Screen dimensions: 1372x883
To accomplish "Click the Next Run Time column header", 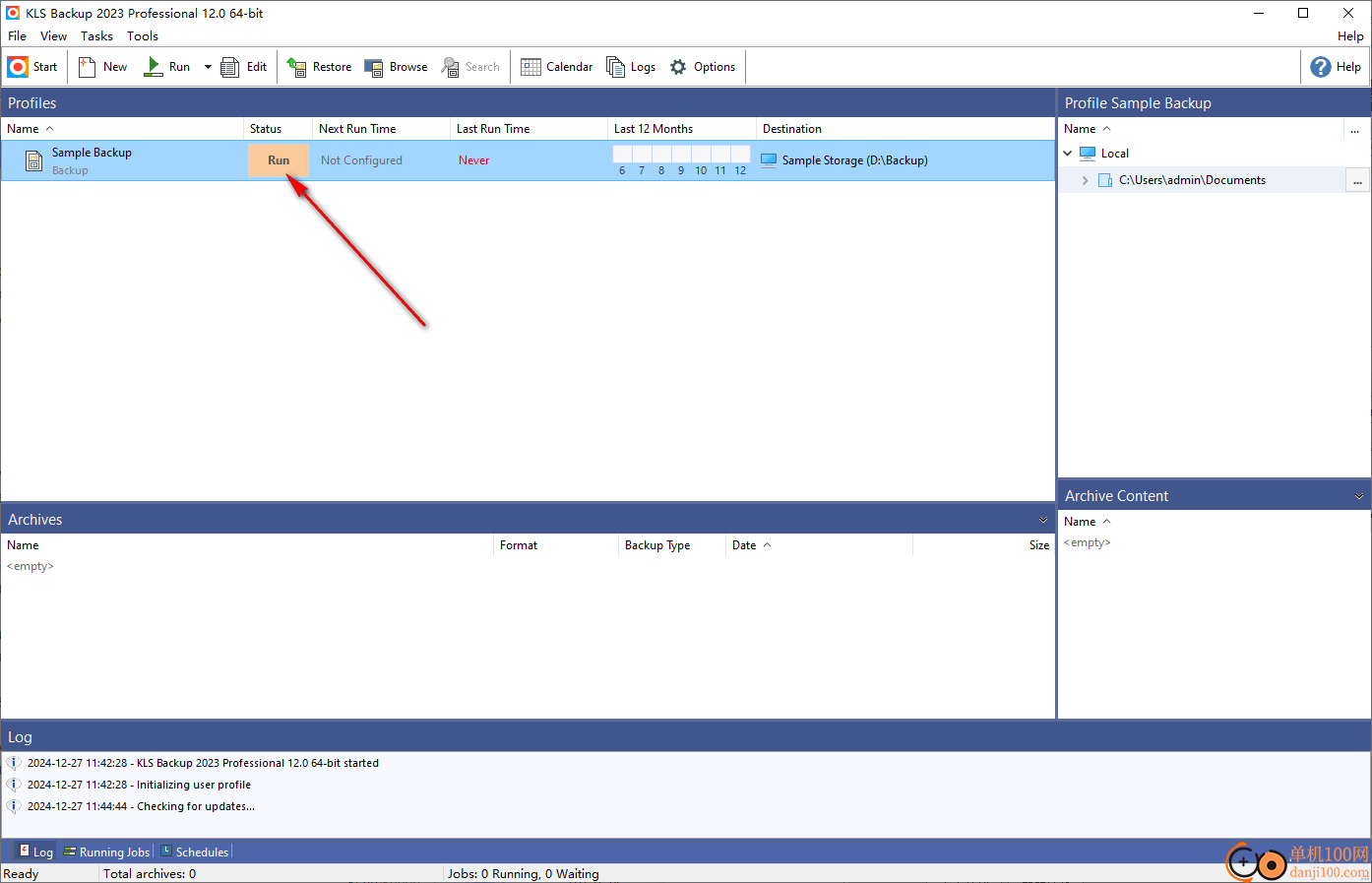I will 382,129.
